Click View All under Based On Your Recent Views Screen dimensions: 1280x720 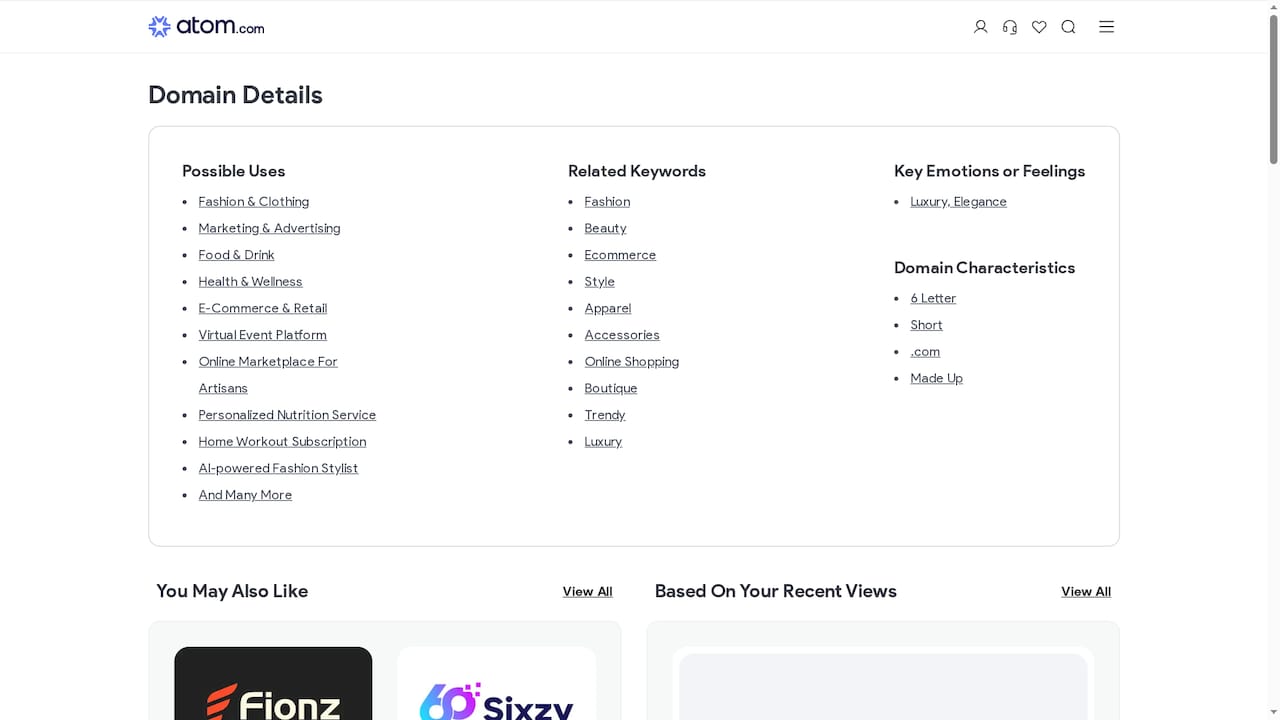[x=1085, y=591]
